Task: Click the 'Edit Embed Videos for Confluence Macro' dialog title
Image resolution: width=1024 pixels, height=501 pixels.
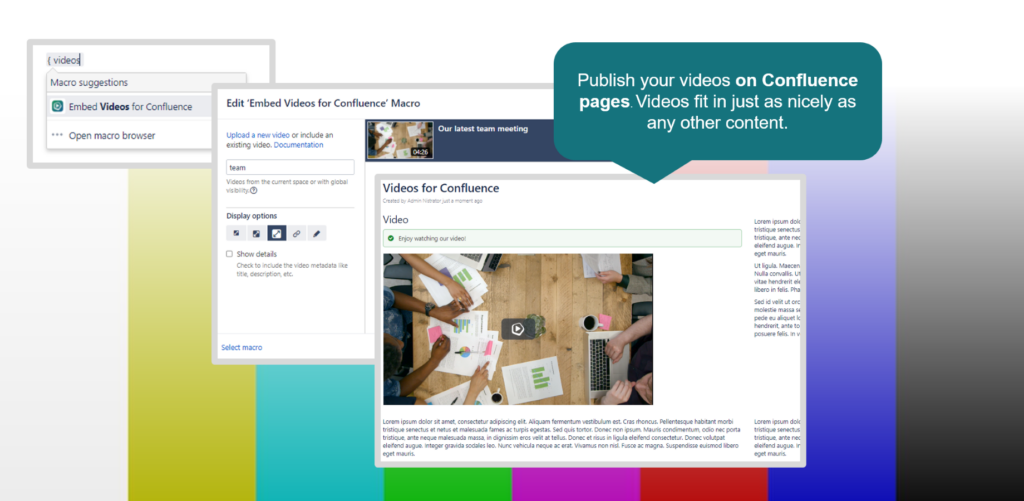Action: 323,103
